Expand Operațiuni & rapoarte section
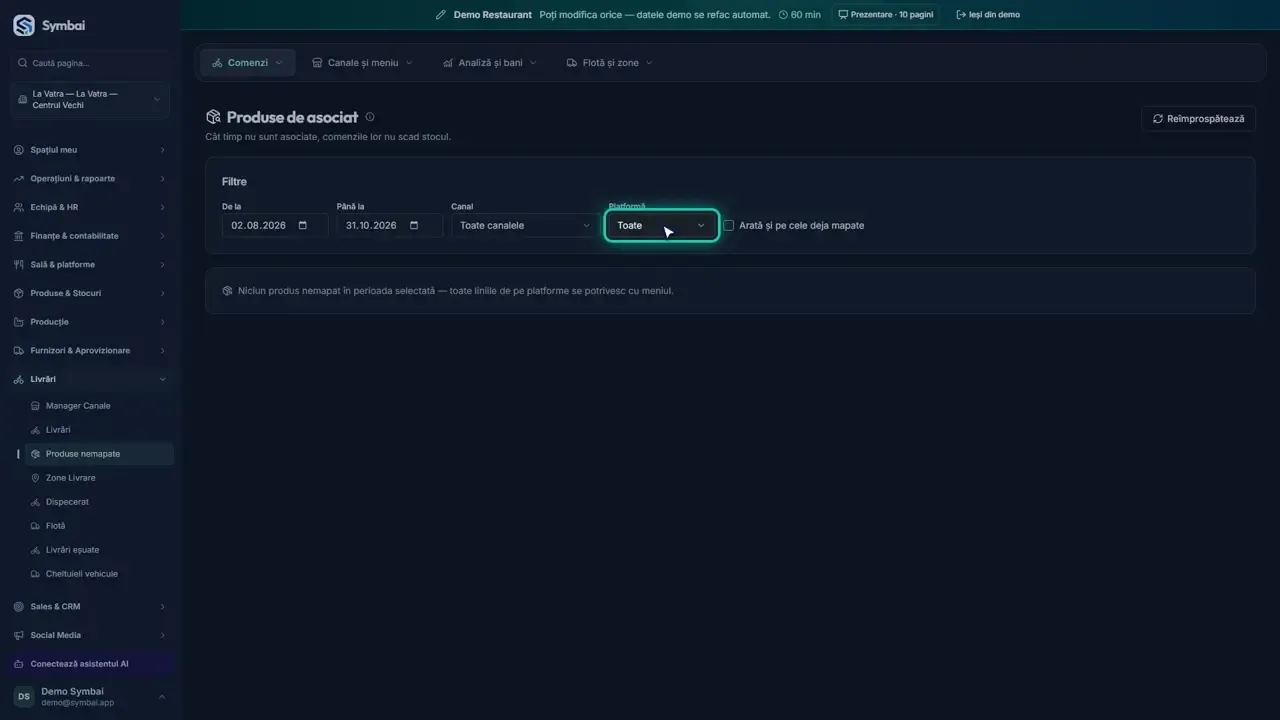This screenshot has height=720, width=1280. click(90, 179)
